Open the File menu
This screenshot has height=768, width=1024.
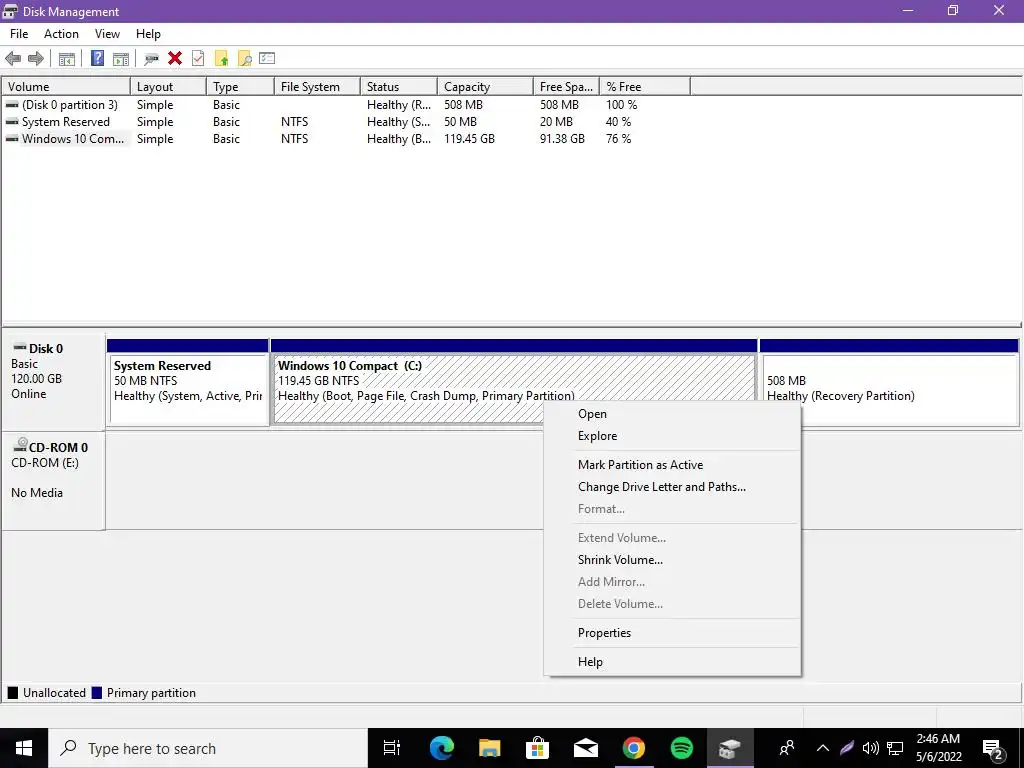click(x=19, y=34)
